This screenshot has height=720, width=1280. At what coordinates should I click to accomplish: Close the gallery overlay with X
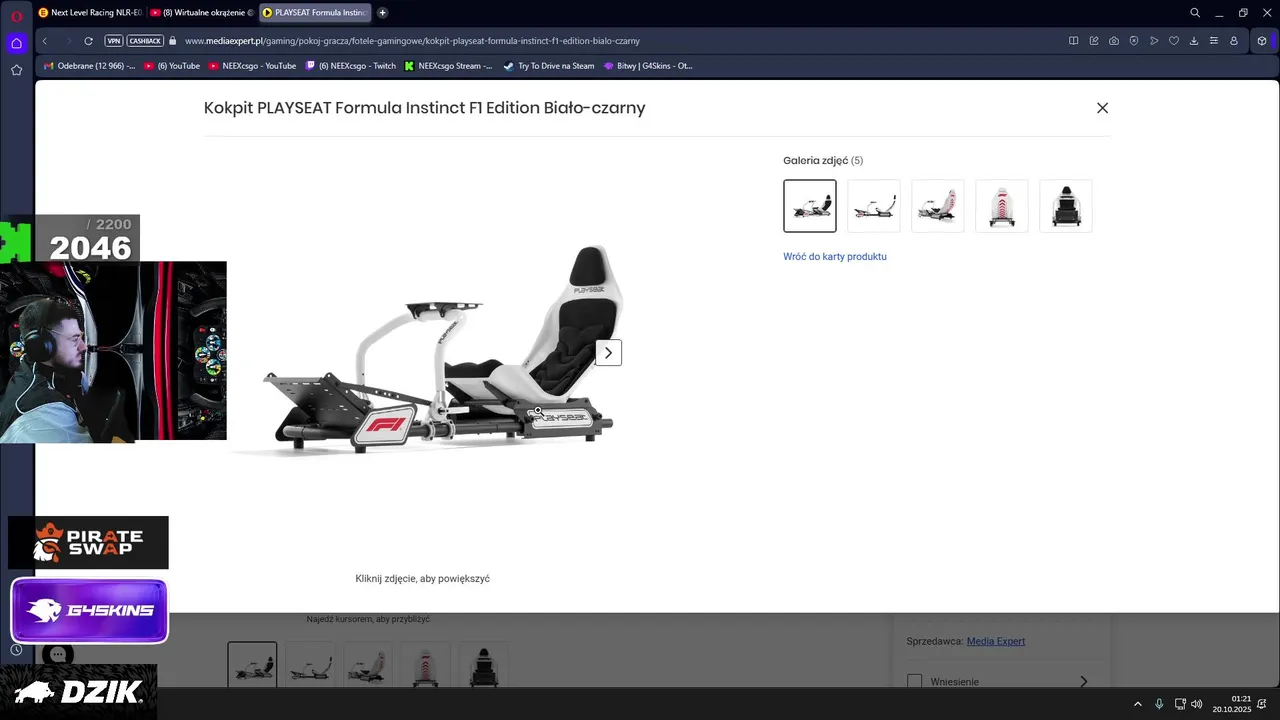(x=1102, y=108)
